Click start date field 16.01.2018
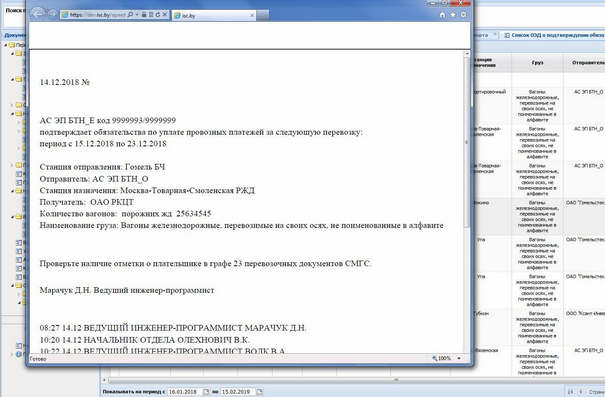605x397 pixels. (185, 392)
